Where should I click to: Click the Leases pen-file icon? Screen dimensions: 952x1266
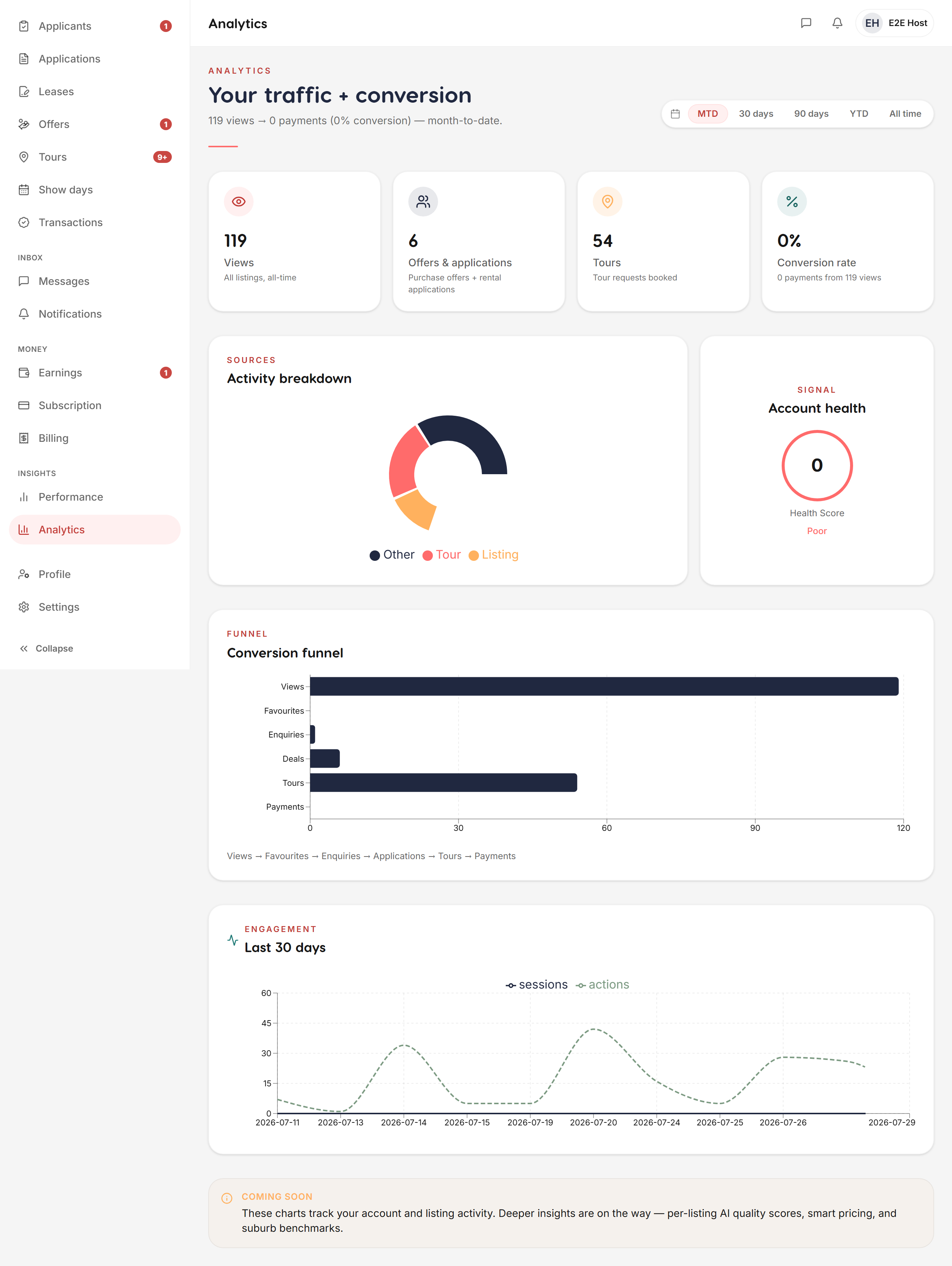click(x=23, y=91)
